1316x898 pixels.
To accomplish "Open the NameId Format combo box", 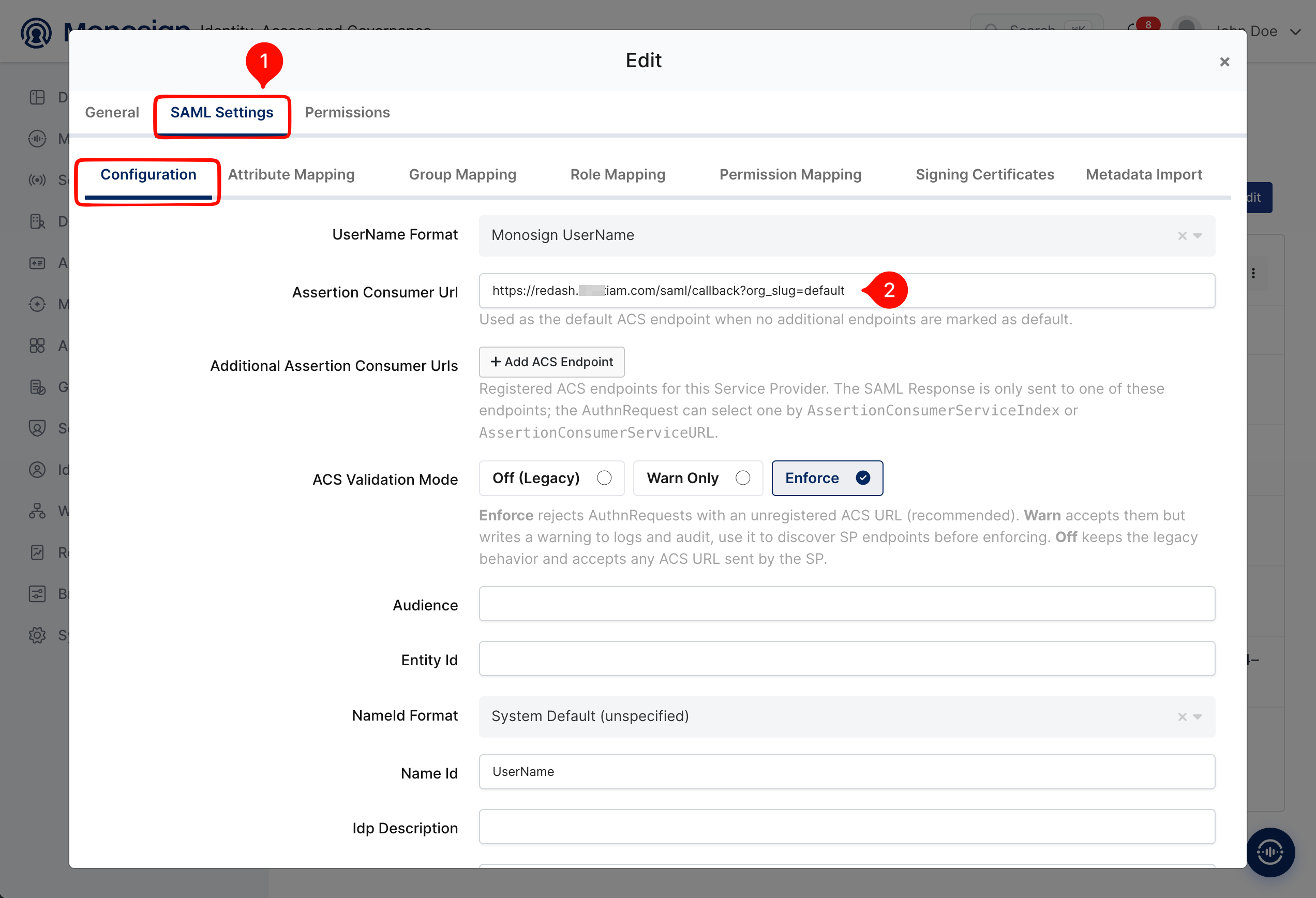I will [x=847, y=717].
